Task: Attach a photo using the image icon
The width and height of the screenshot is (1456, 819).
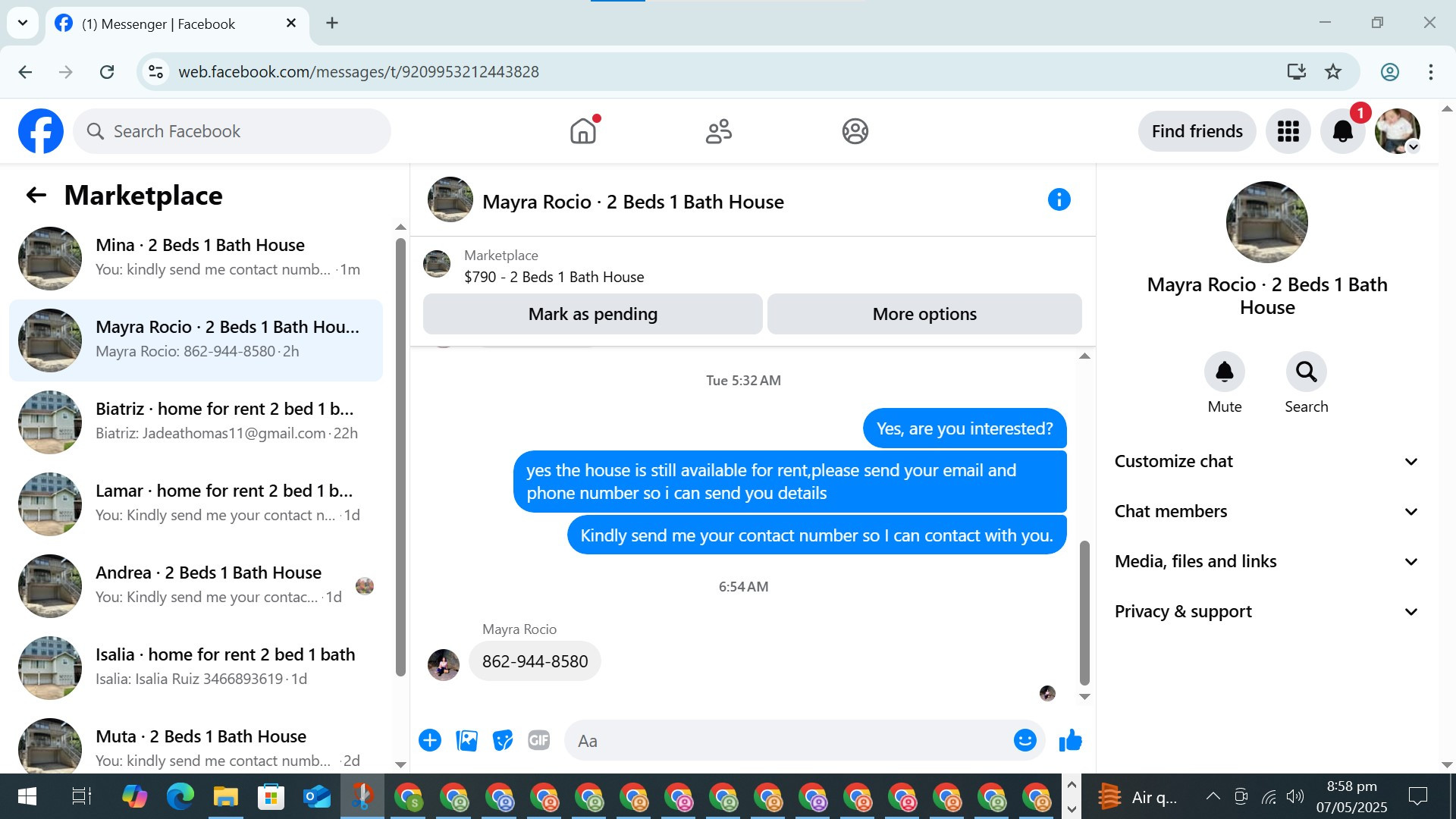Action: pyautogui.click(x=466, y=740)
